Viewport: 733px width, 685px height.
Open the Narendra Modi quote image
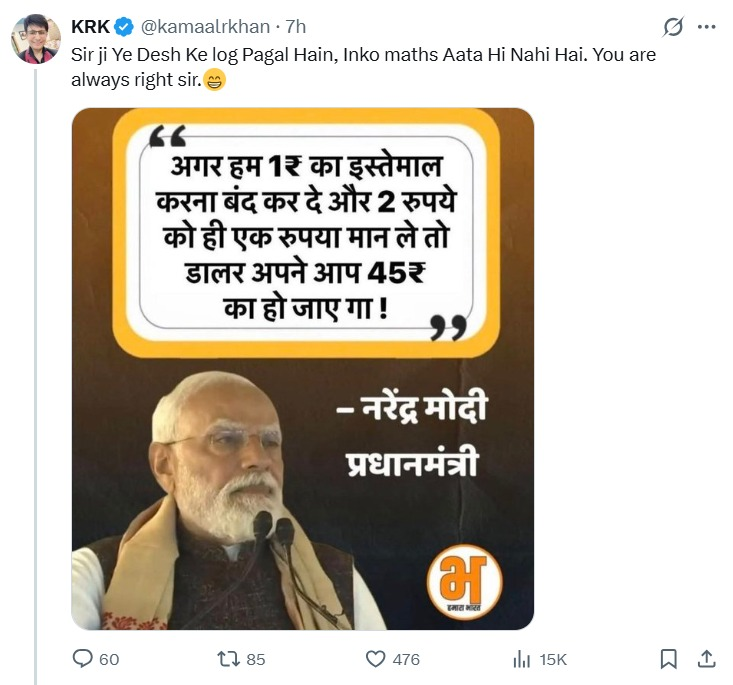coord(302,368)
